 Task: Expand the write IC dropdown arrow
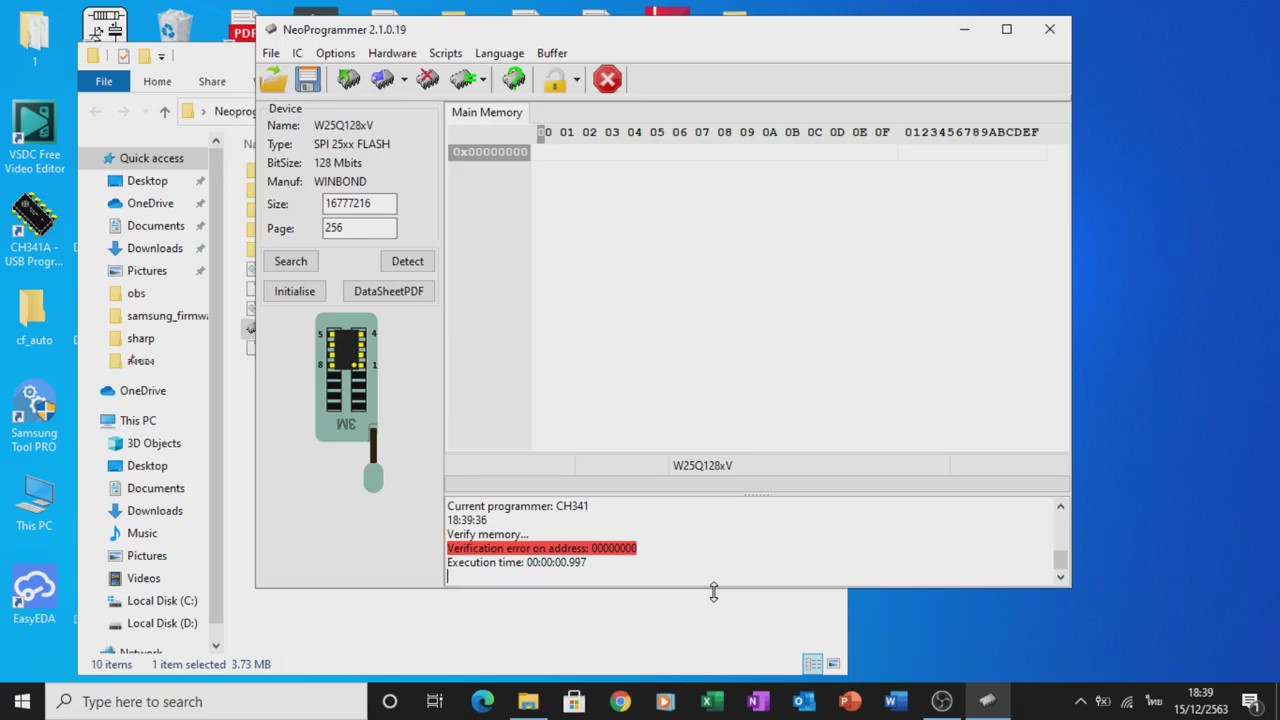coord(404,80)
